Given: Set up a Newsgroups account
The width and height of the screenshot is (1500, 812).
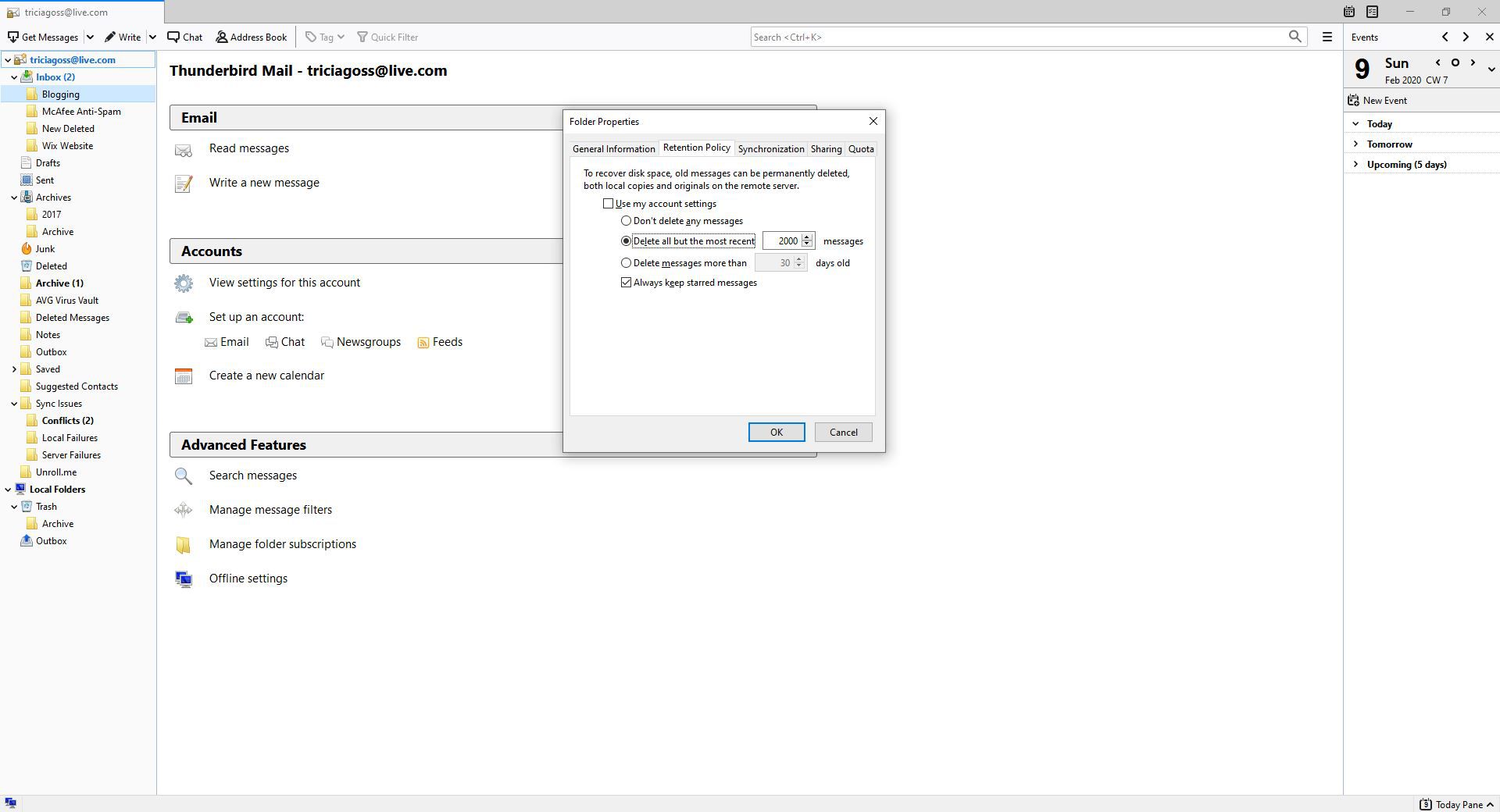Looking at the screenshot, I should click(360, 342).
